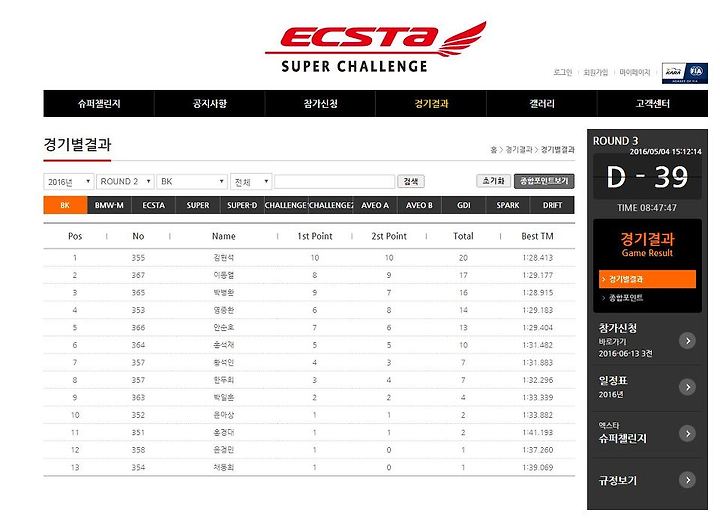Click the Total column header

coord(463,236)
